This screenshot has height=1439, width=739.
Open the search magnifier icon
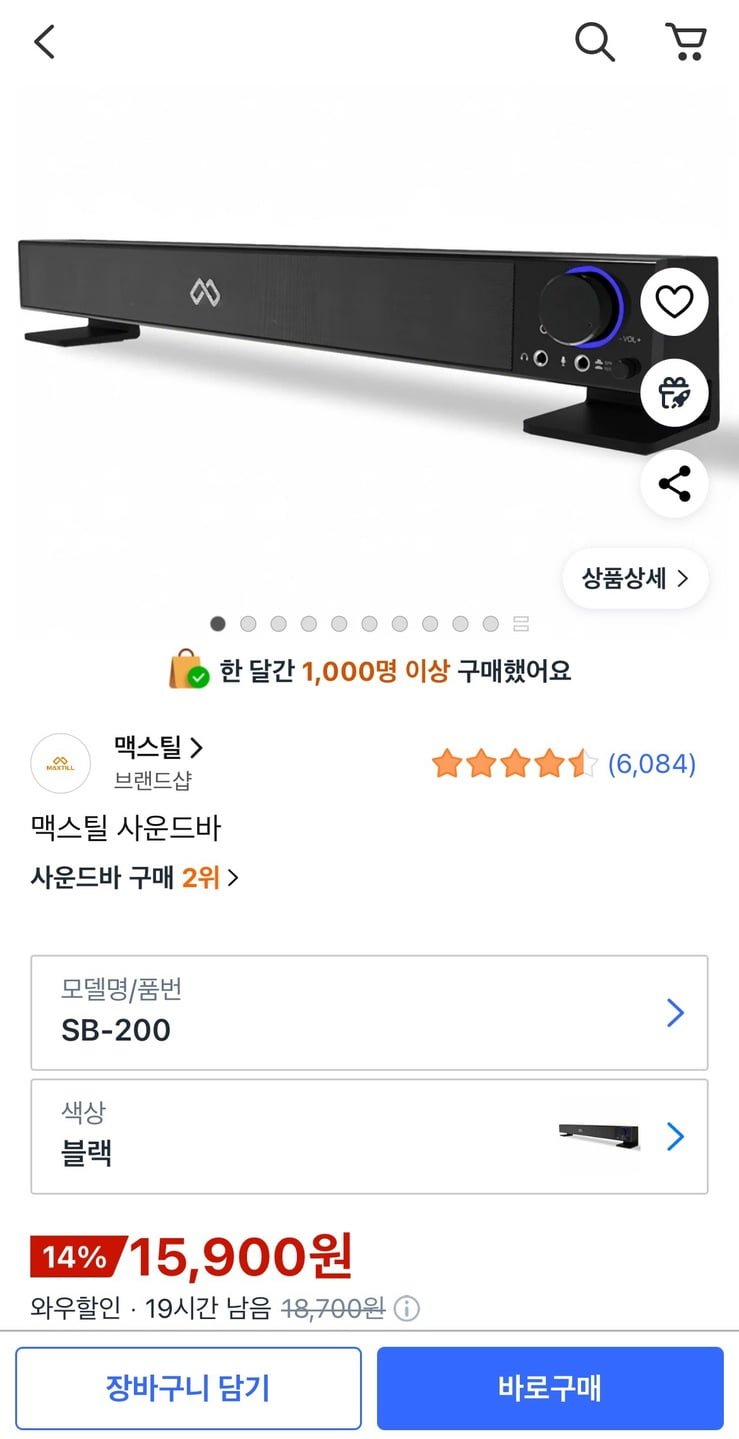(x=594, y=42)
